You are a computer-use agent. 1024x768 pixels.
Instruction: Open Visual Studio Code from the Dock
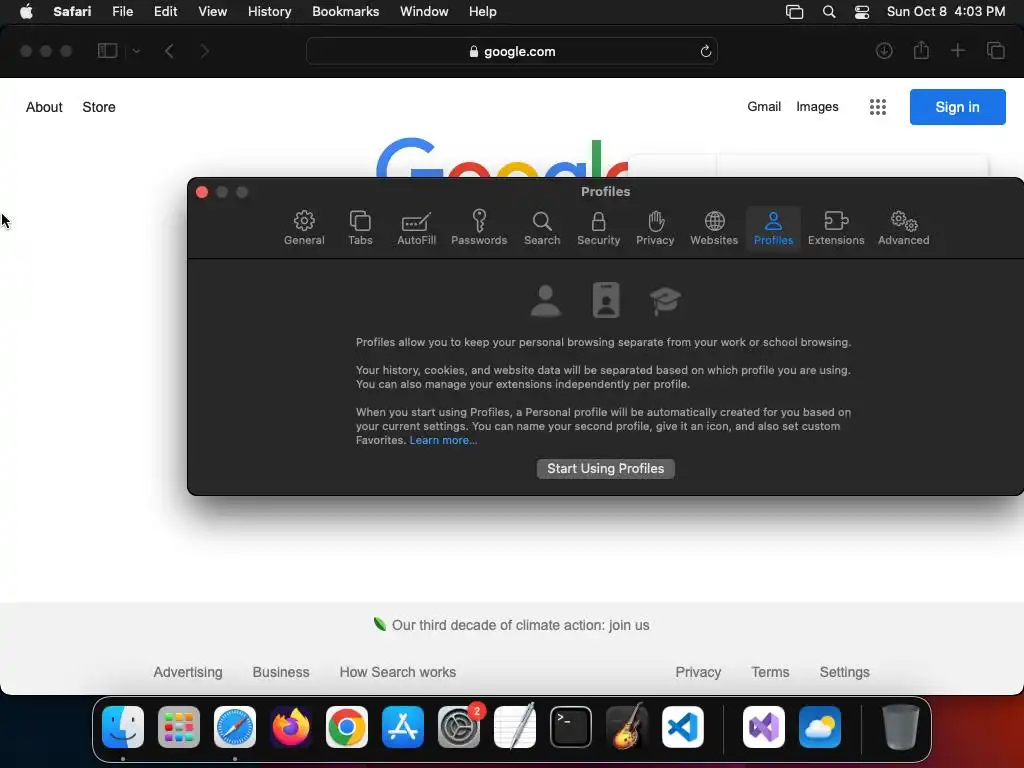point(683,727)
